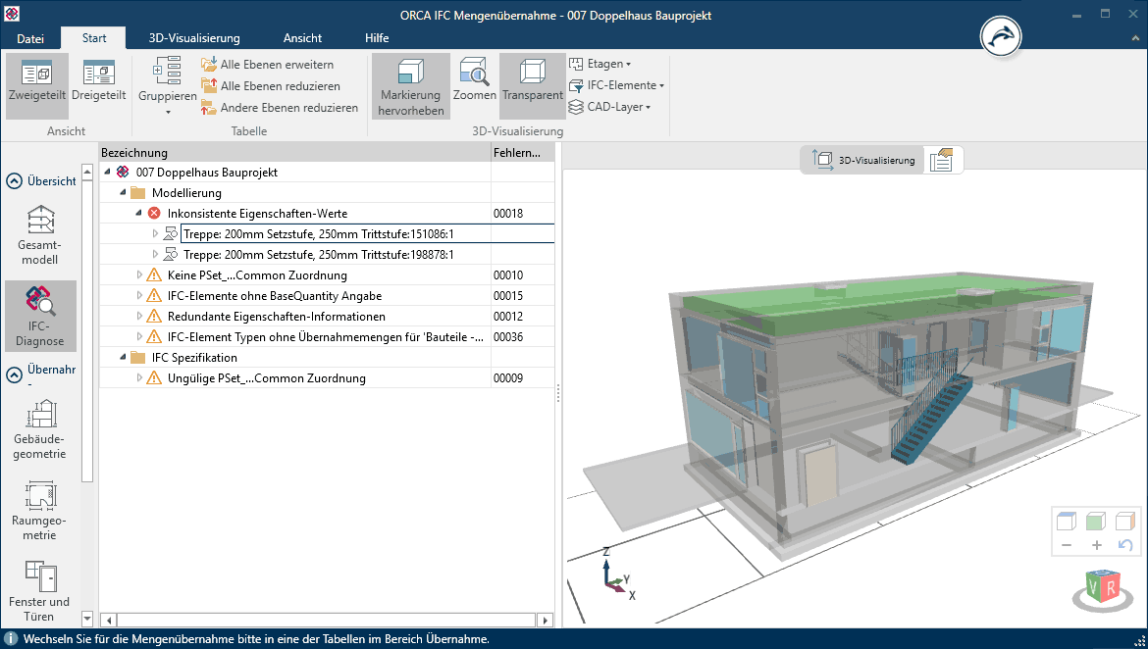Select the Start ribbon tab

point(94,38)
